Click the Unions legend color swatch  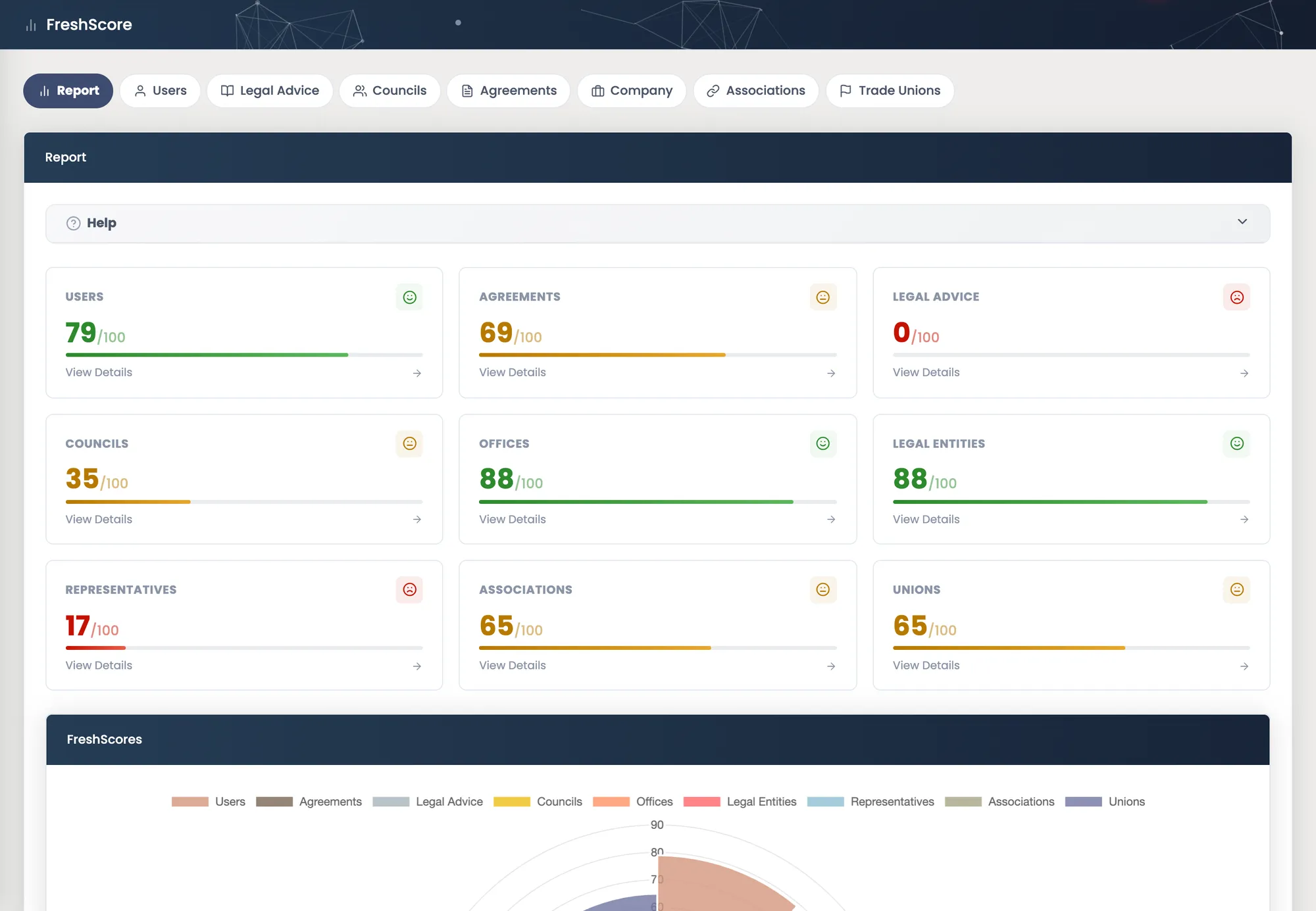[x=1083, y=802]
